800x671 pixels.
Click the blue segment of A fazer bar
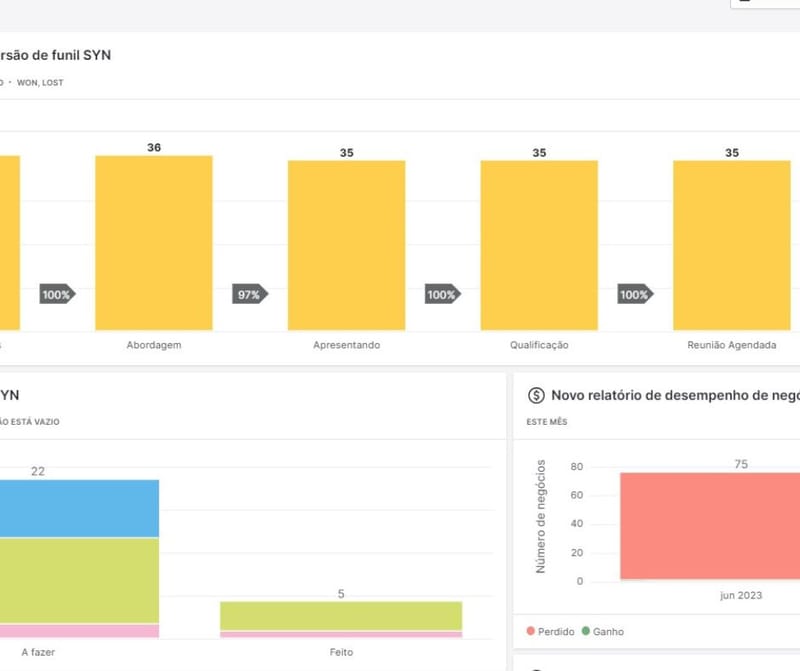[80, 508]
